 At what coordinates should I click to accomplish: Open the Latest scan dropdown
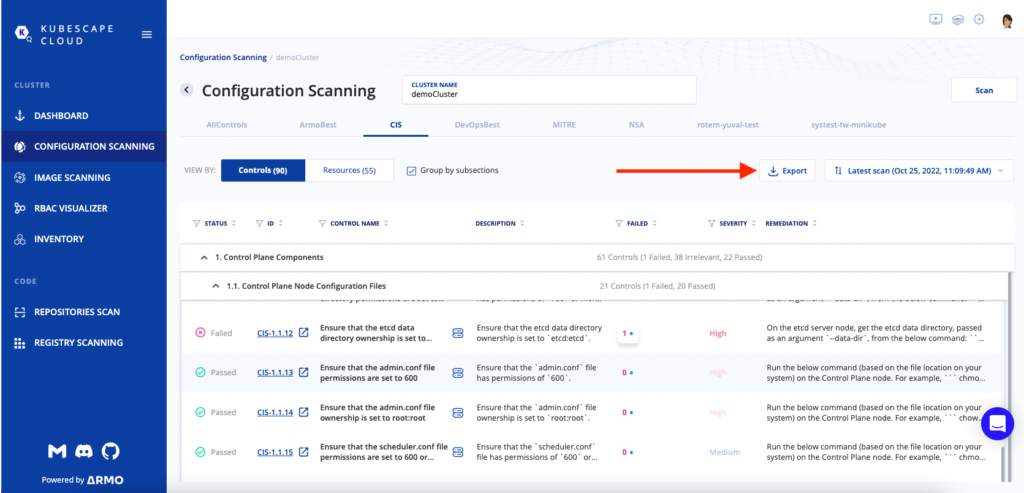(920, 171)
